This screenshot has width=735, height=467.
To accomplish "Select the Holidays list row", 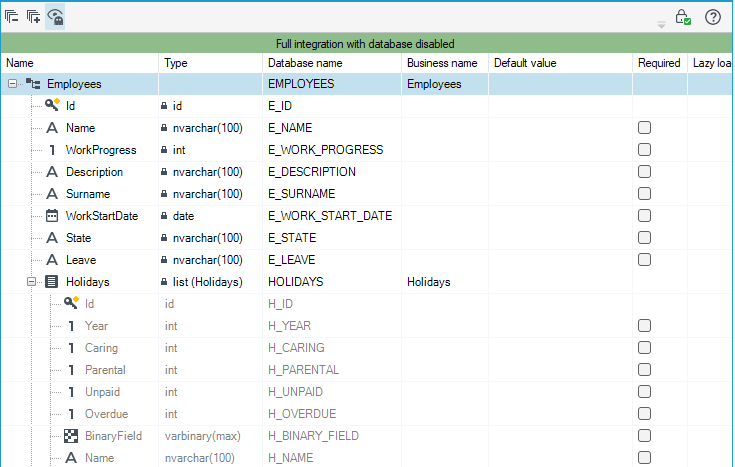I will (x=367, y=282).
